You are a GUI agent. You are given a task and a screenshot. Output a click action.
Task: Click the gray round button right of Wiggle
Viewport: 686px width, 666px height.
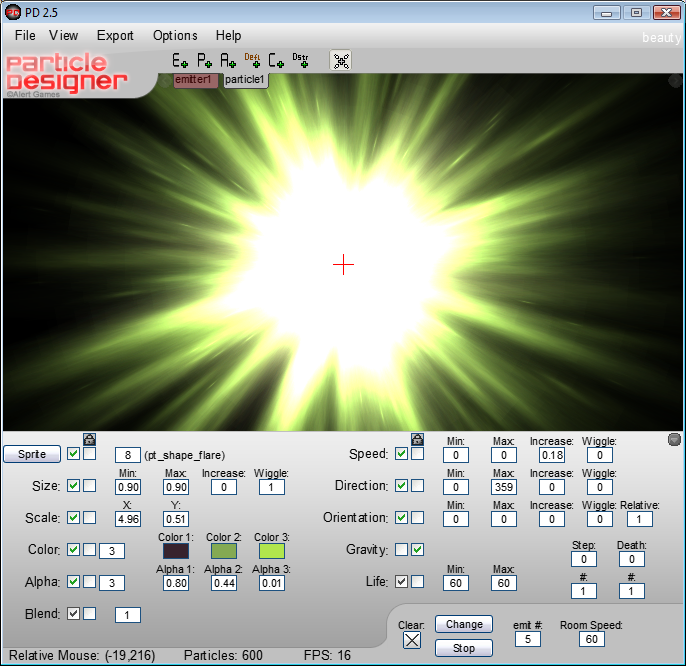point(675,439)
